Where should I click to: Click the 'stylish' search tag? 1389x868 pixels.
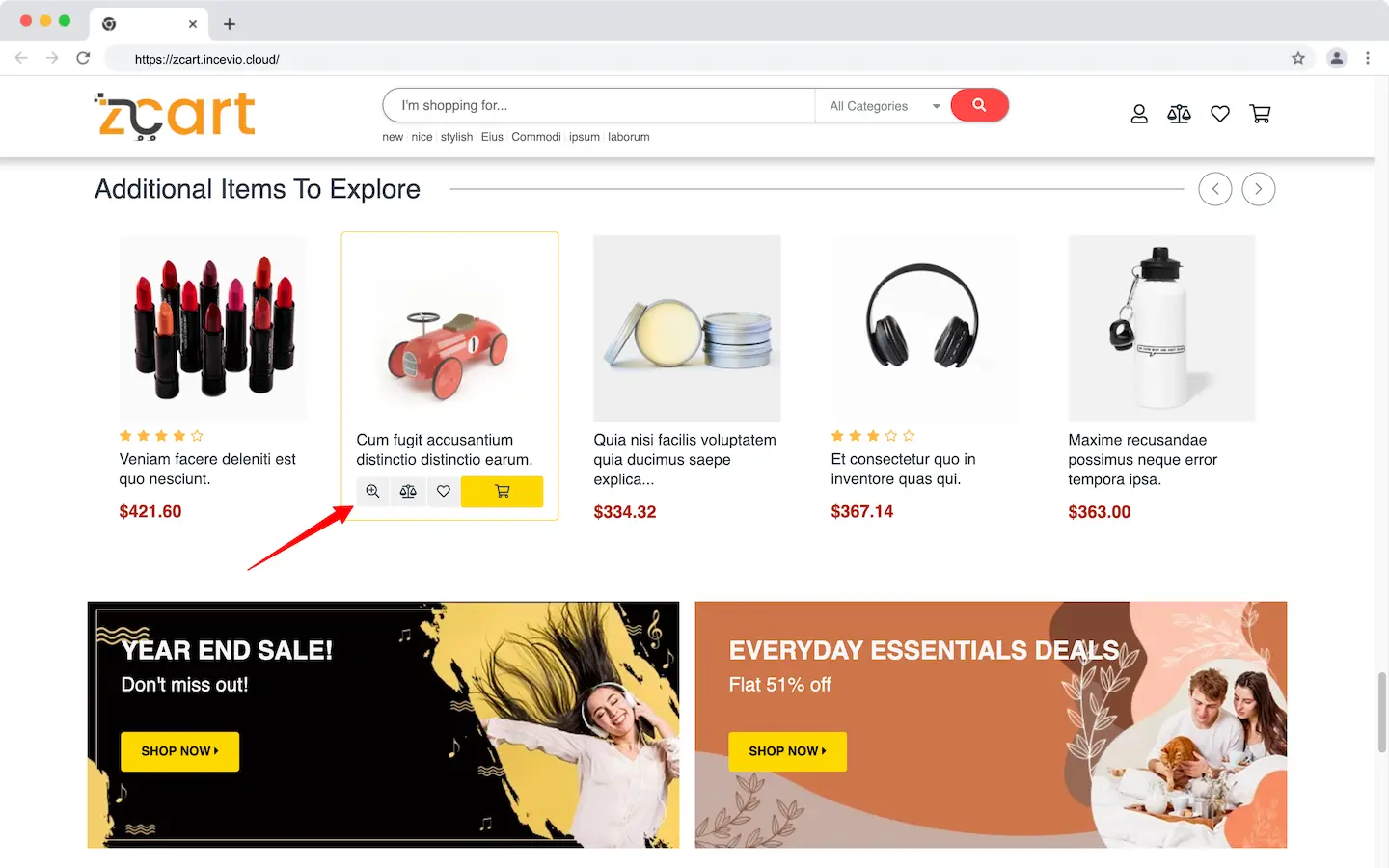(456, 137)
